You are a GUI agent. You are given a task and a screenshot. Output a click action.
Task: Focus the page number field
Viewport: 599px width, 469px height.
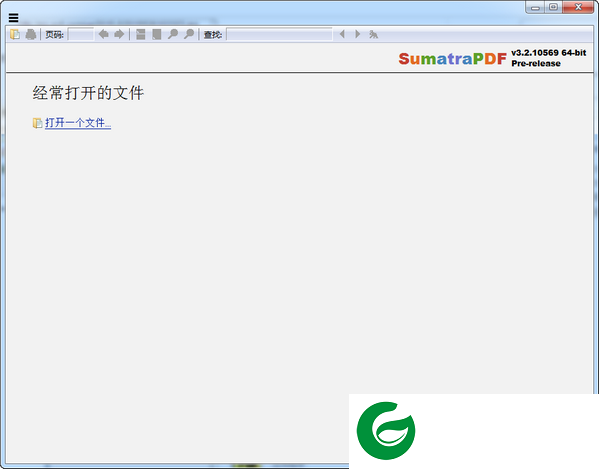(x=81, y=35)
